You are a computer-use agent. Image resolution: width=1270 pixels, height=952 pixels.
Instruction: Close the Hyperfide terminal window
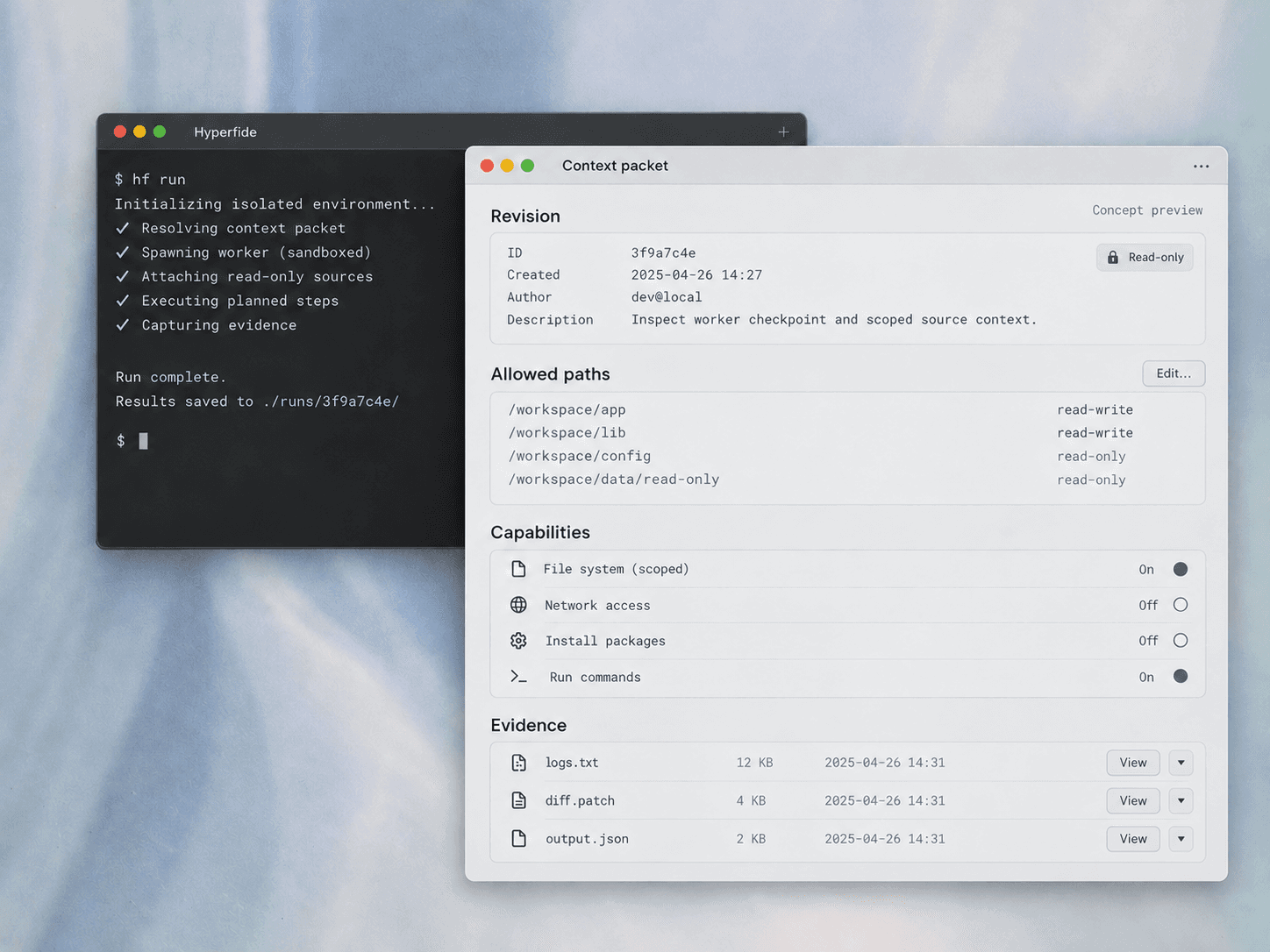(120, 131)
